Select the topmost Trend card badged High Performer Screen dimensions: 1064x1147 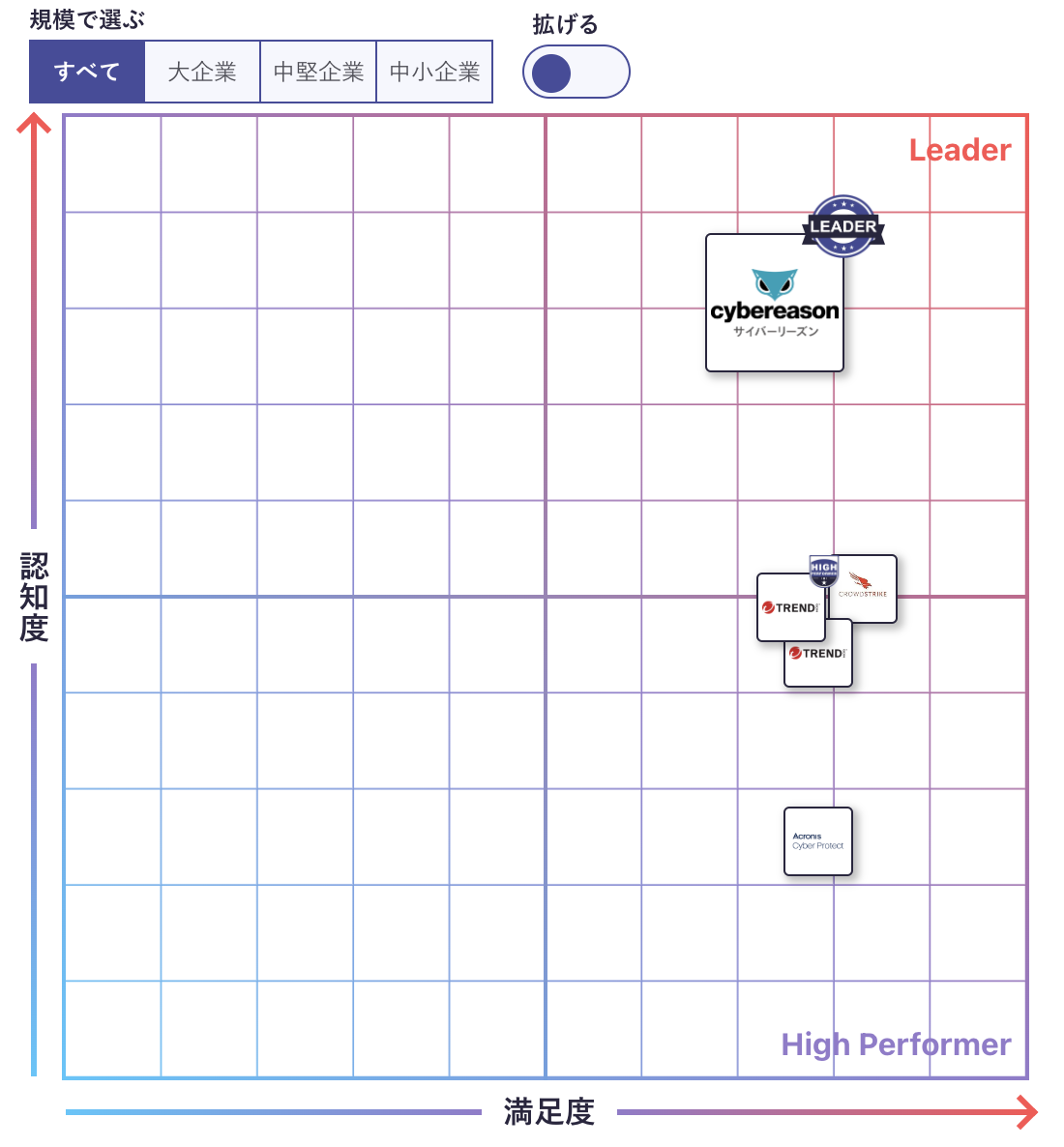(790, 607)
